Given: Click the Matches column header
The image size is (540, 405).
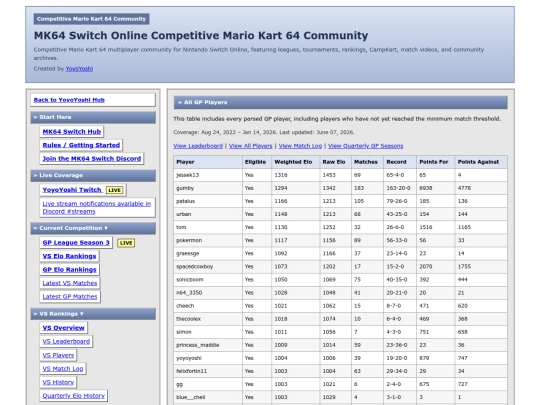Looking at the screenshot, I should 366,162.
